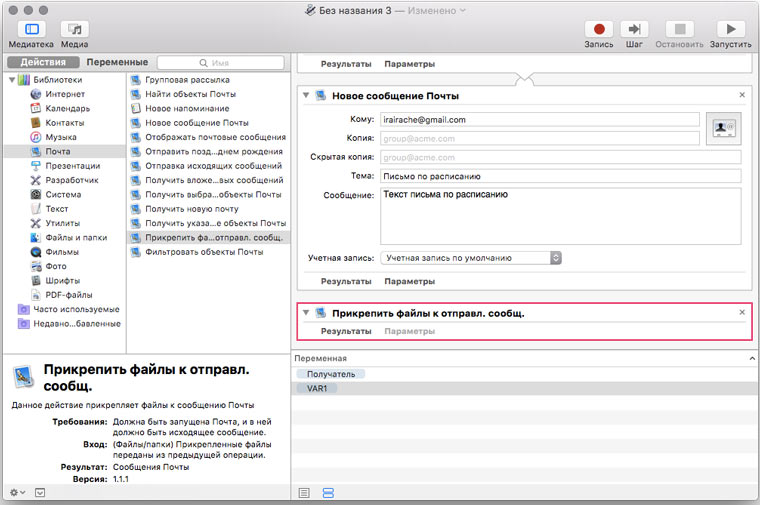Select the Фильмы library category
The width and height of the screenshot is (760, 505).
pyautogui.click(x=62, y=252)
